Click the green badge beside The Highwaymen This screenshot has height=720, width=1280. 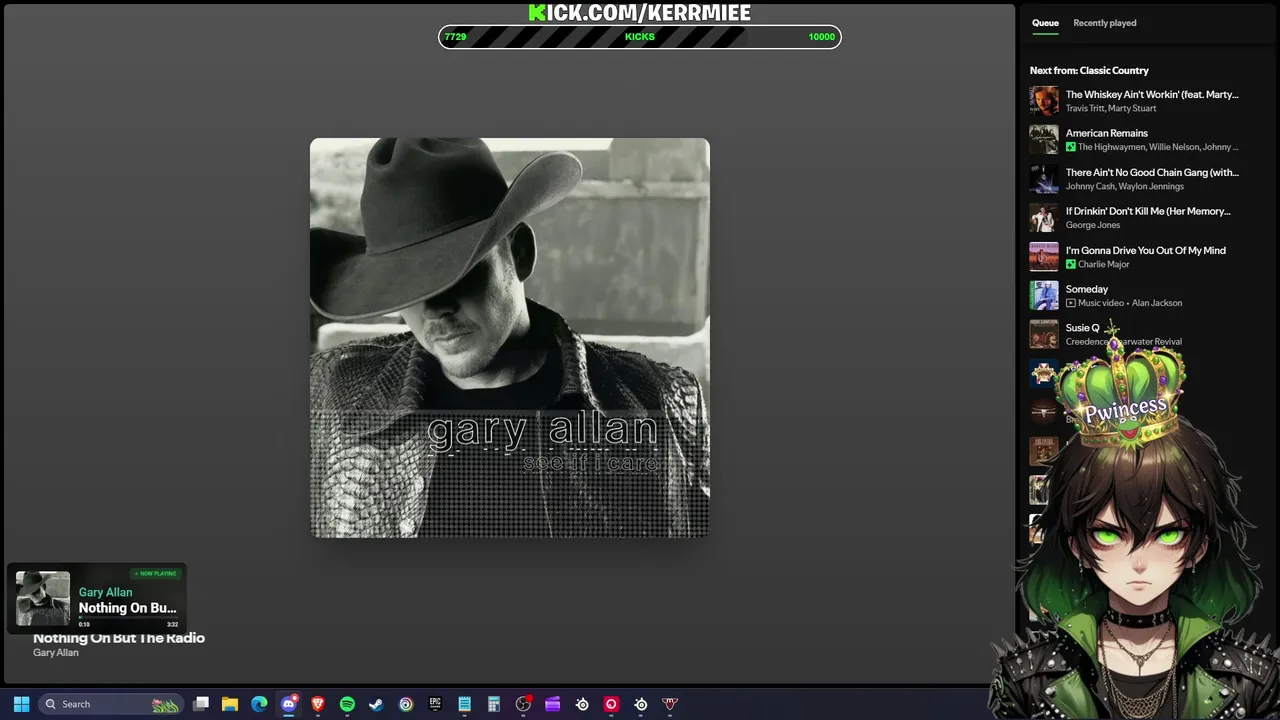(1071, 147)
